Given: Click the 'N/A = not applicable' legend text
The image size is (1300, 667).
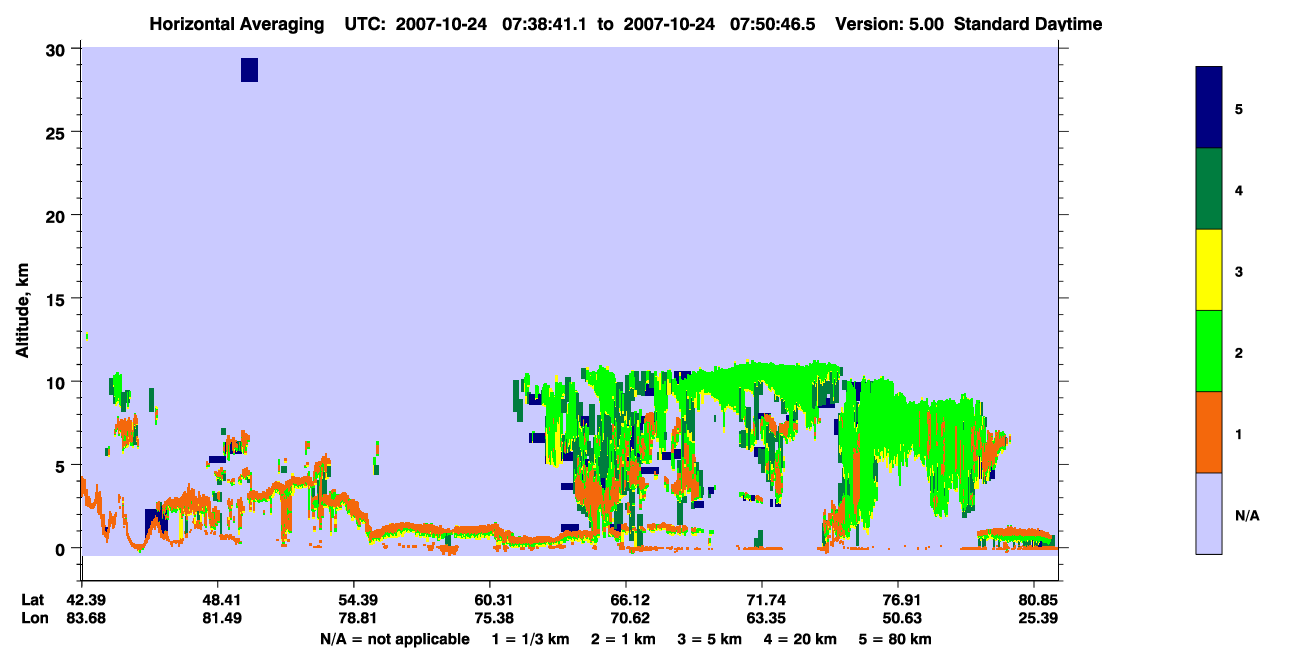Looking at the screenshot, I should 394,639.
